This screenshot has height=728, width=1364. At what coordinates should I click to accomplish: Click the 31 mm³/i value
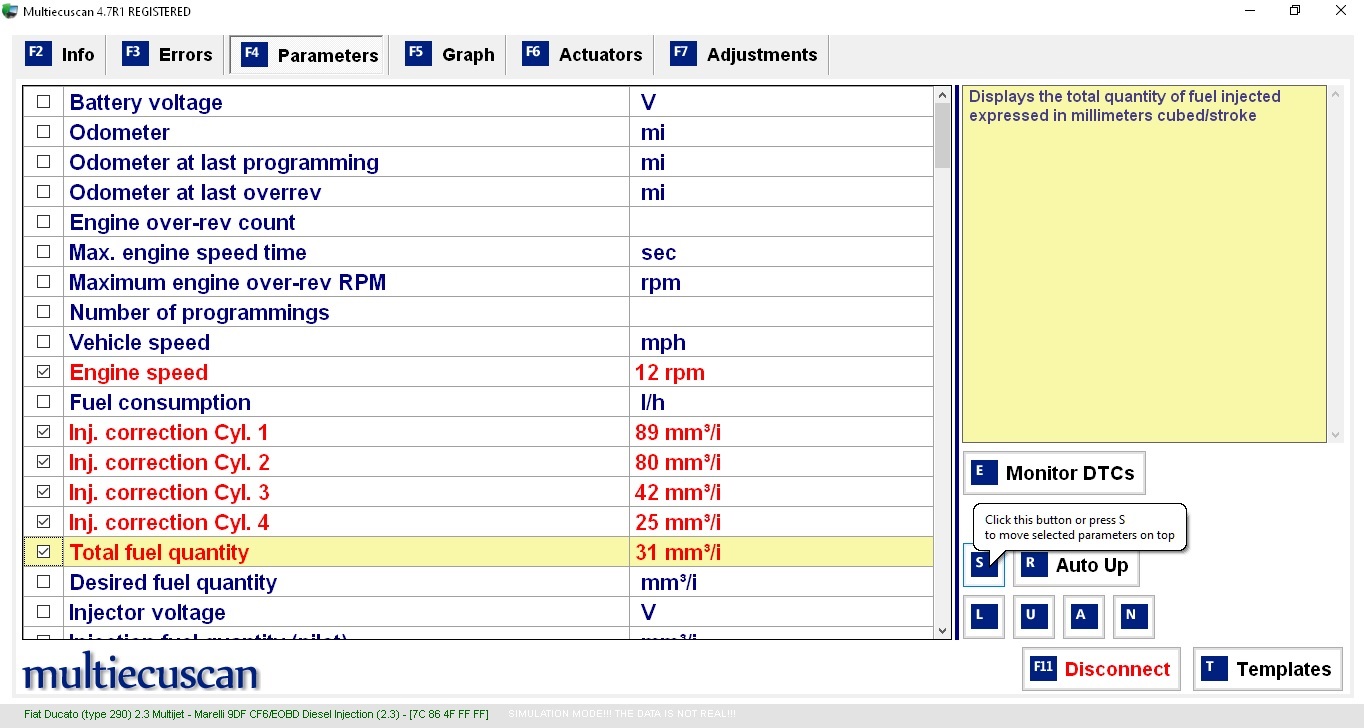click(678, 552)
